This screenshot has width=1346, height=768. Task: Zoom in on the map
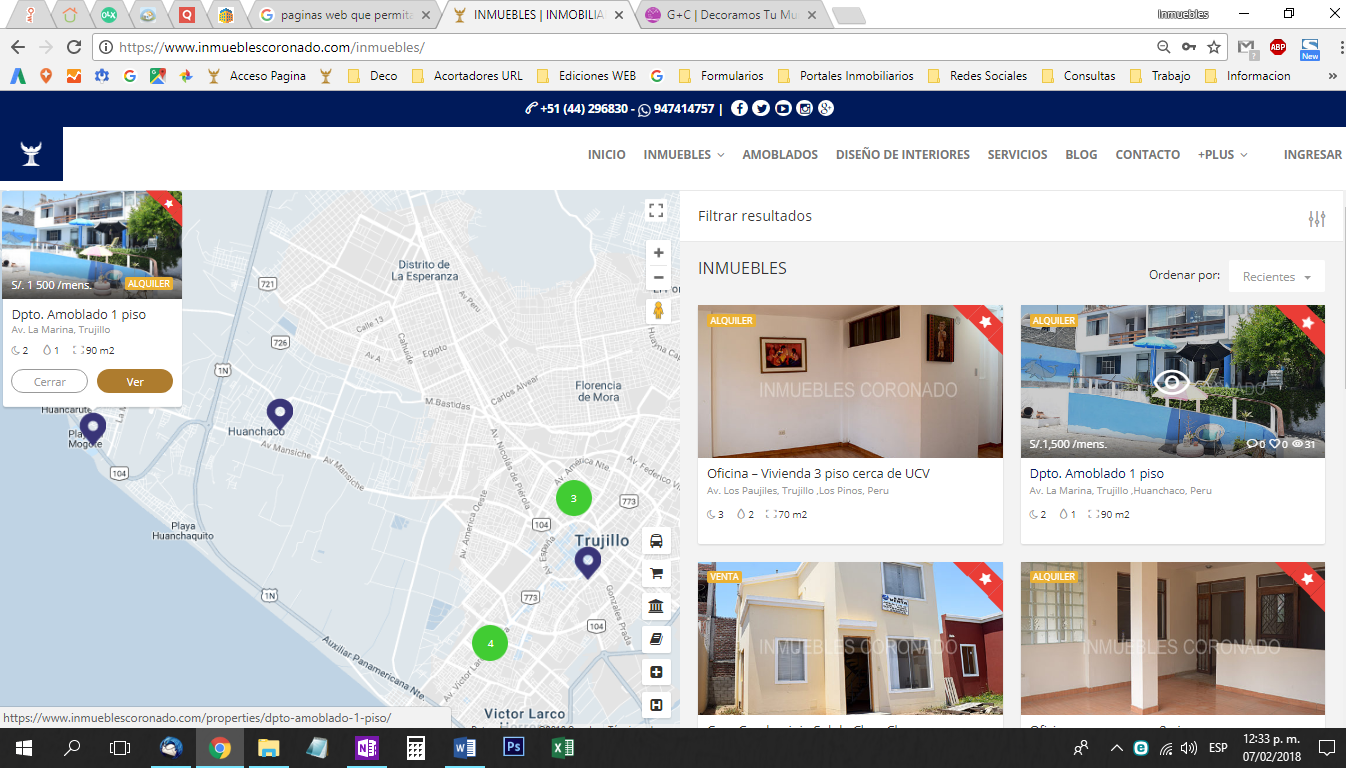[x=658, y=253]
